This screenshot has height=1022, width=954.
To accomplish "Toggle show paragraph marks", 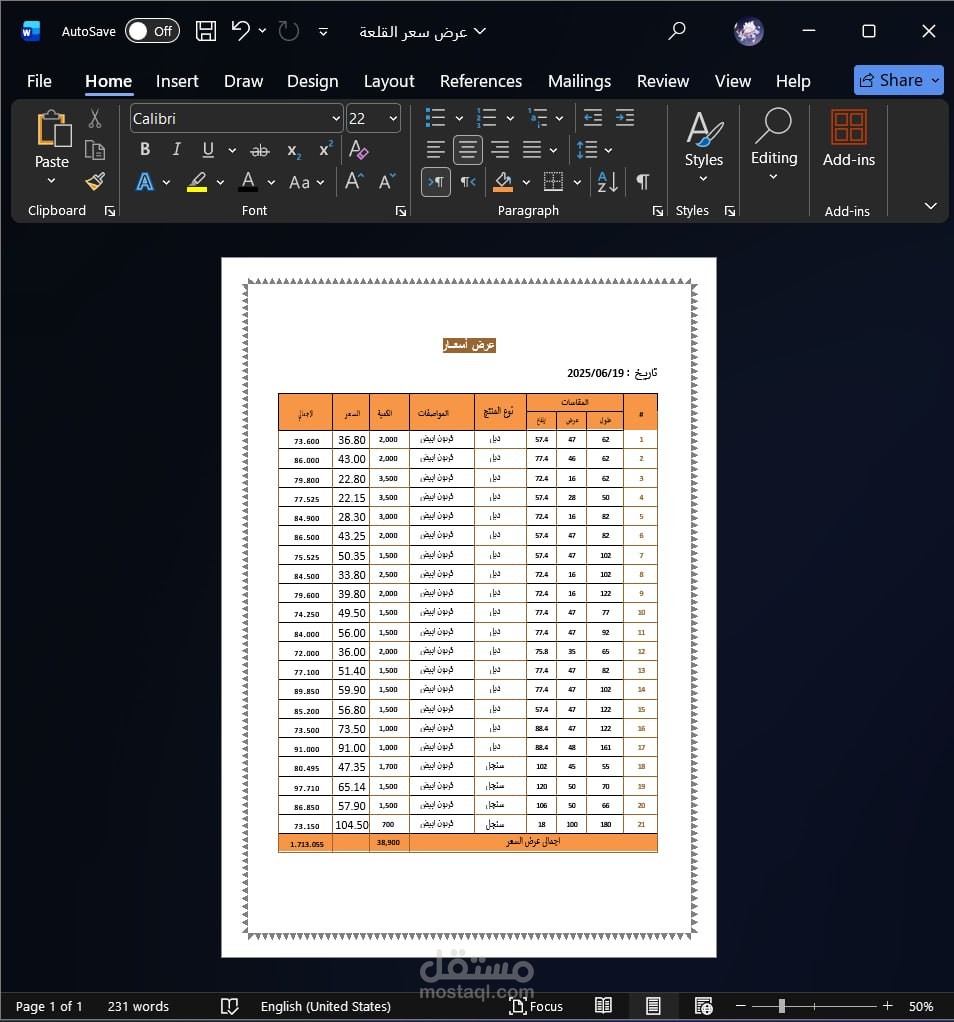I will (643, 182).
